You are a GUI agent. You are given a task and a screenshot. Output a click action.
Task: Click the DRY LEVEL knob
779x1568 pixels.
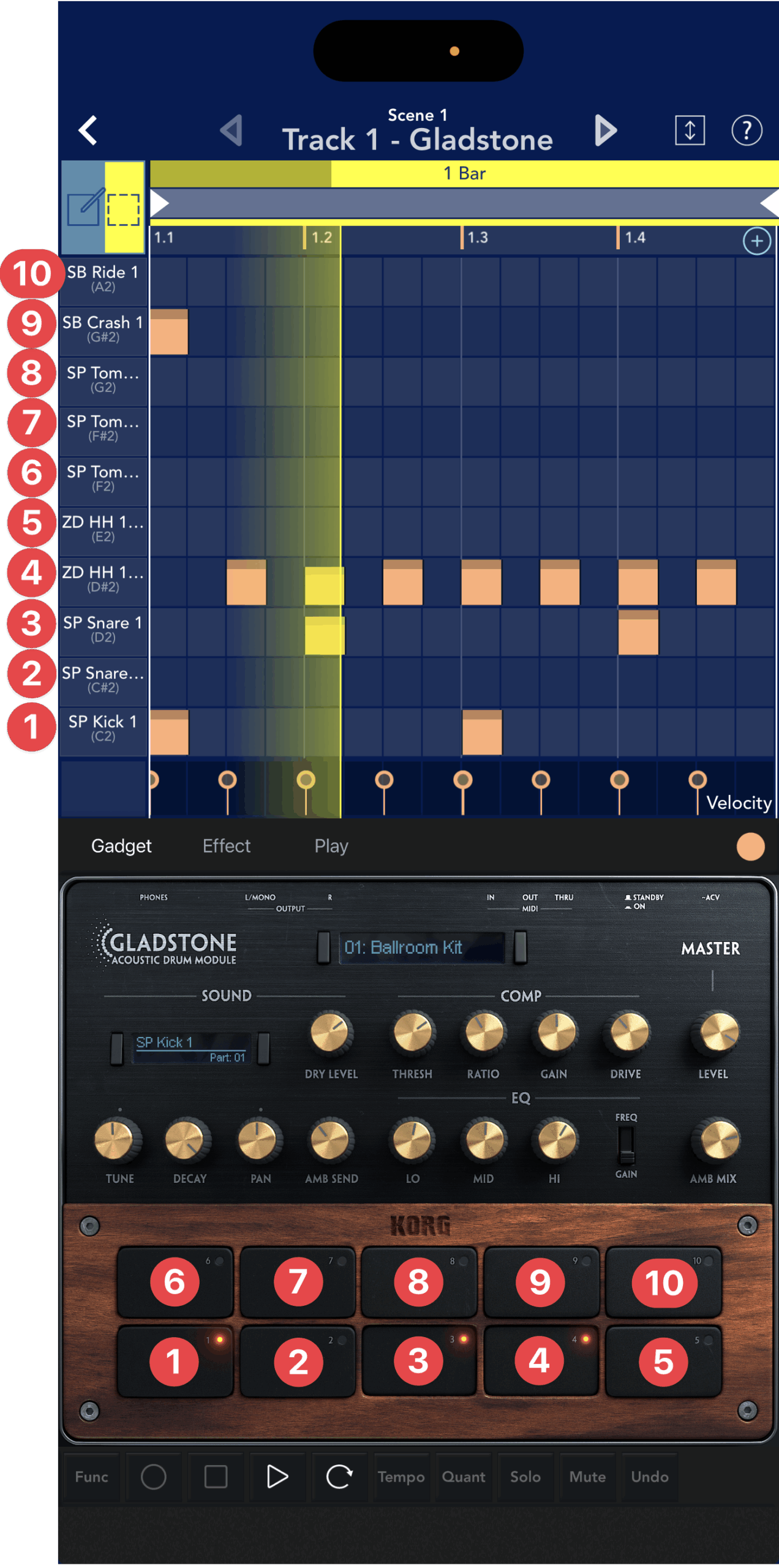coord(331,1033)
